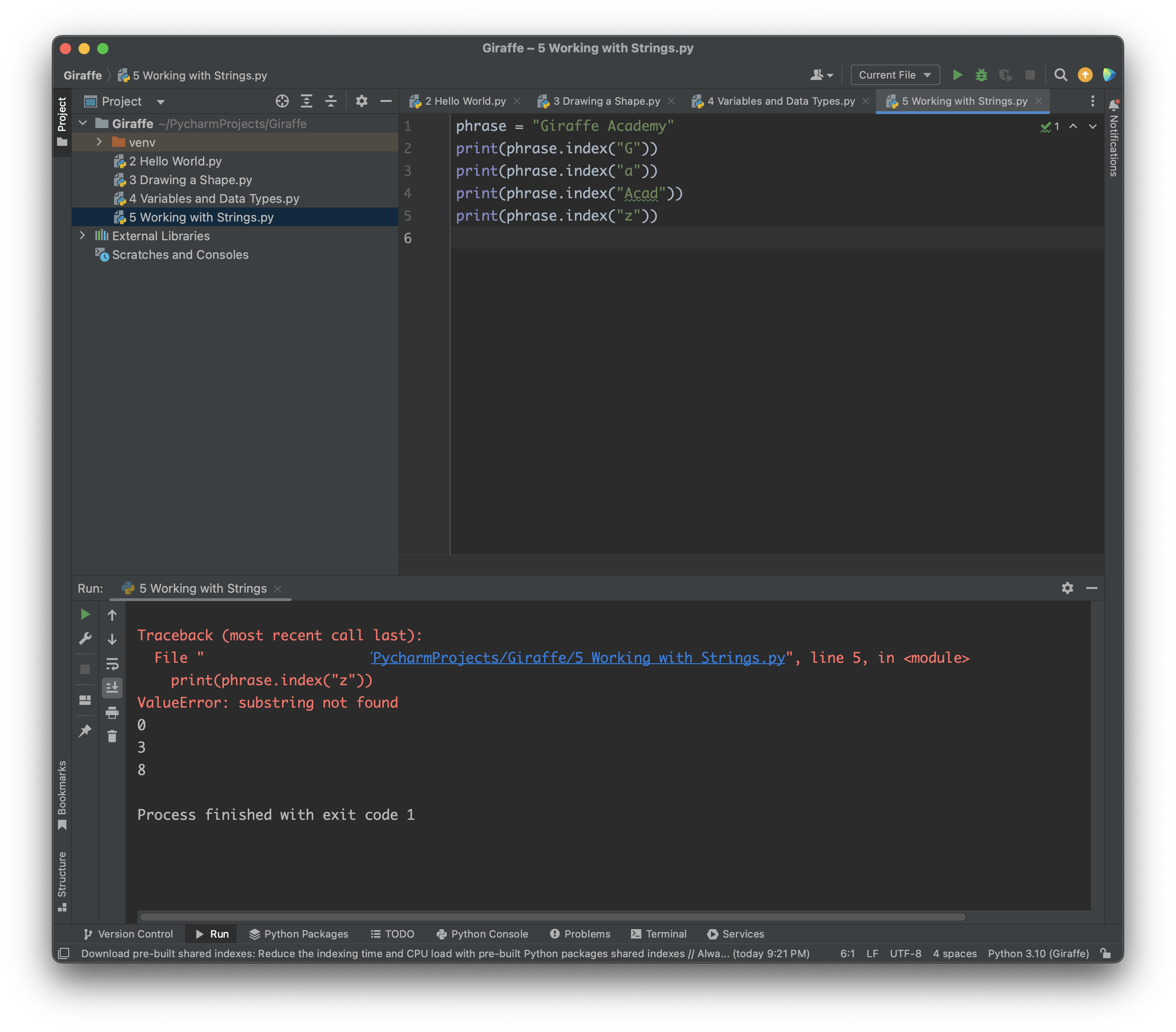Open Search Everywhere magnifier icon

[x=1061, y=75]
